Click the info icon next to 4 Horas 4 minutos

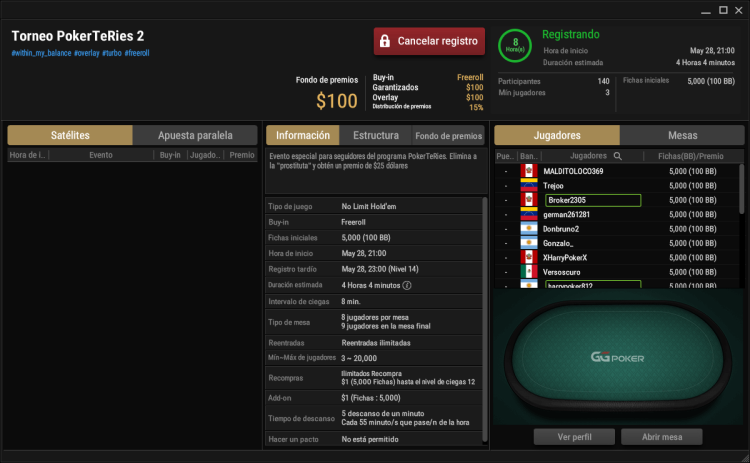(407, 286)
